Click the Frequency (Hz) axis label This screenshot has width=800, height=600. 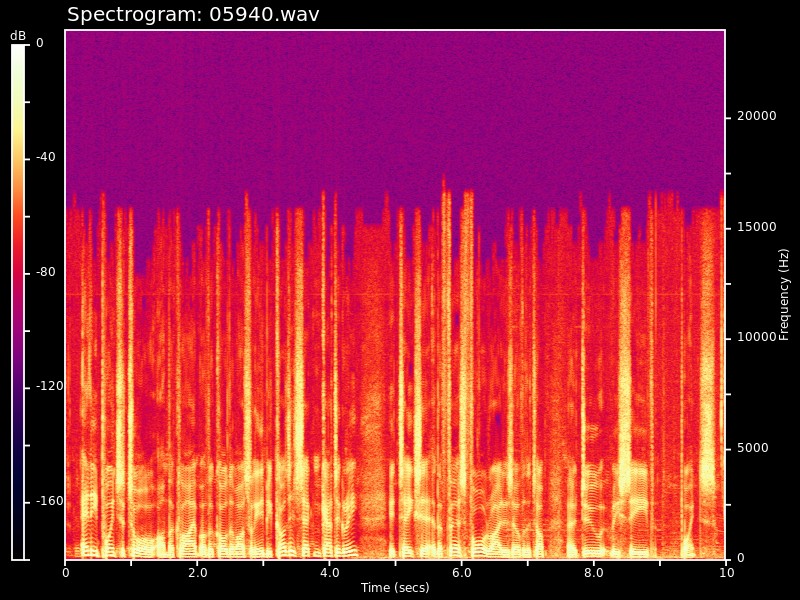[x=784, y=295]
